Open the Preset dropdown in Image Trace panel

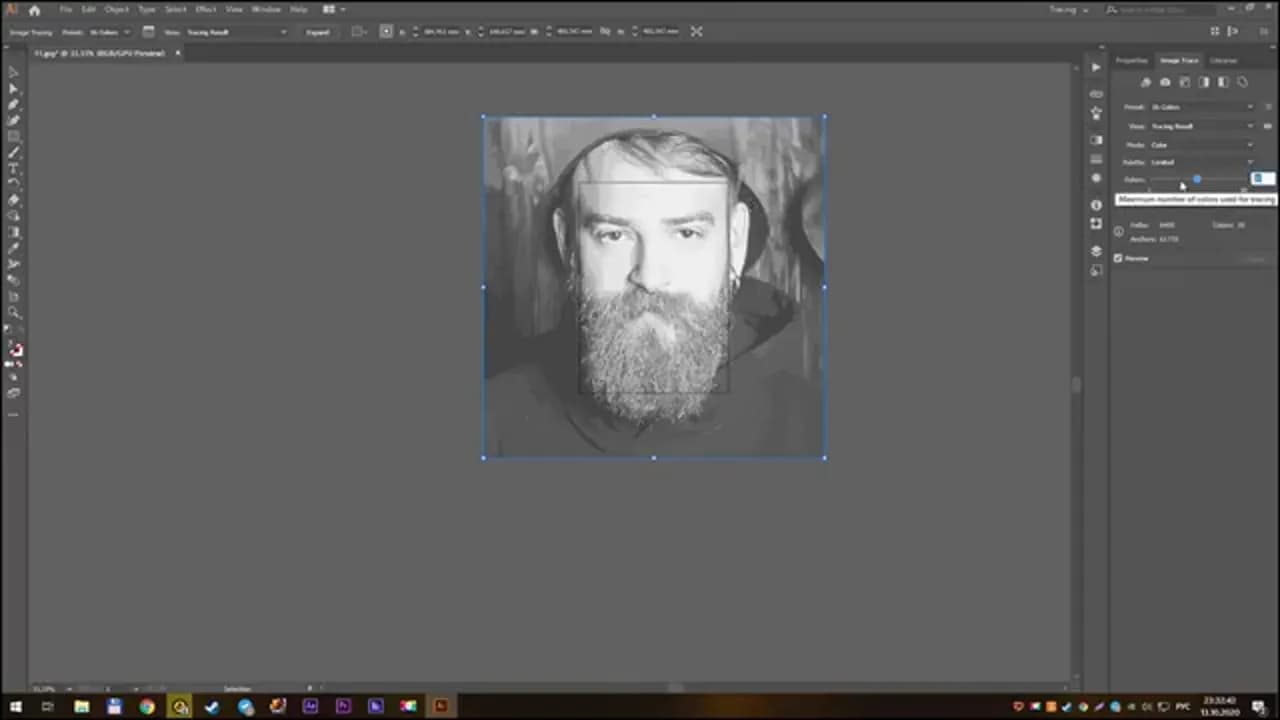[1201, 107]
